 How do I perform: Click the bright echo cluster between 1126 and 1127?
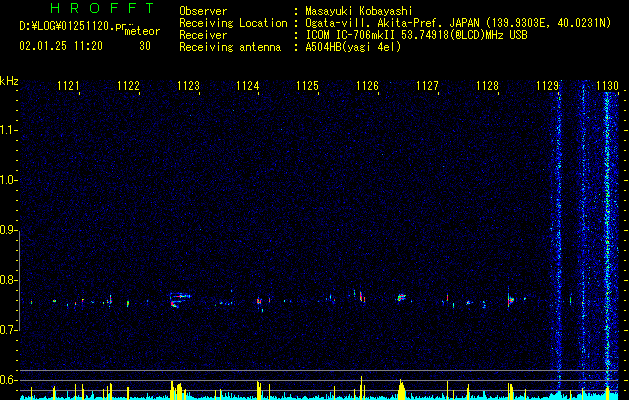click(x=401, y=298)
